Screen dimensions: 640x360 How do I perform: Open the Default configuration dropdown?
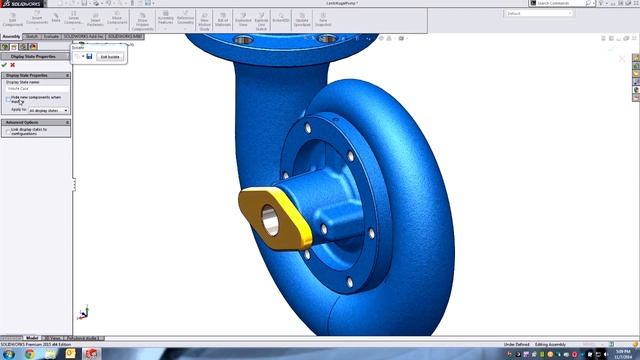[x=539, y=13]
